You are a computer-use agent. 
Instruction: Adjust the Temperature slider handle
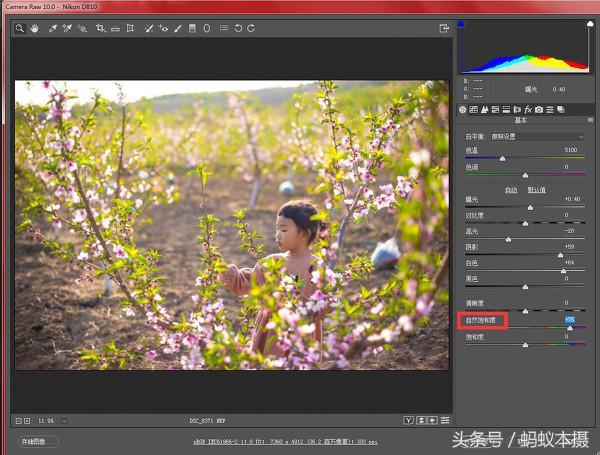pos(502,158)
